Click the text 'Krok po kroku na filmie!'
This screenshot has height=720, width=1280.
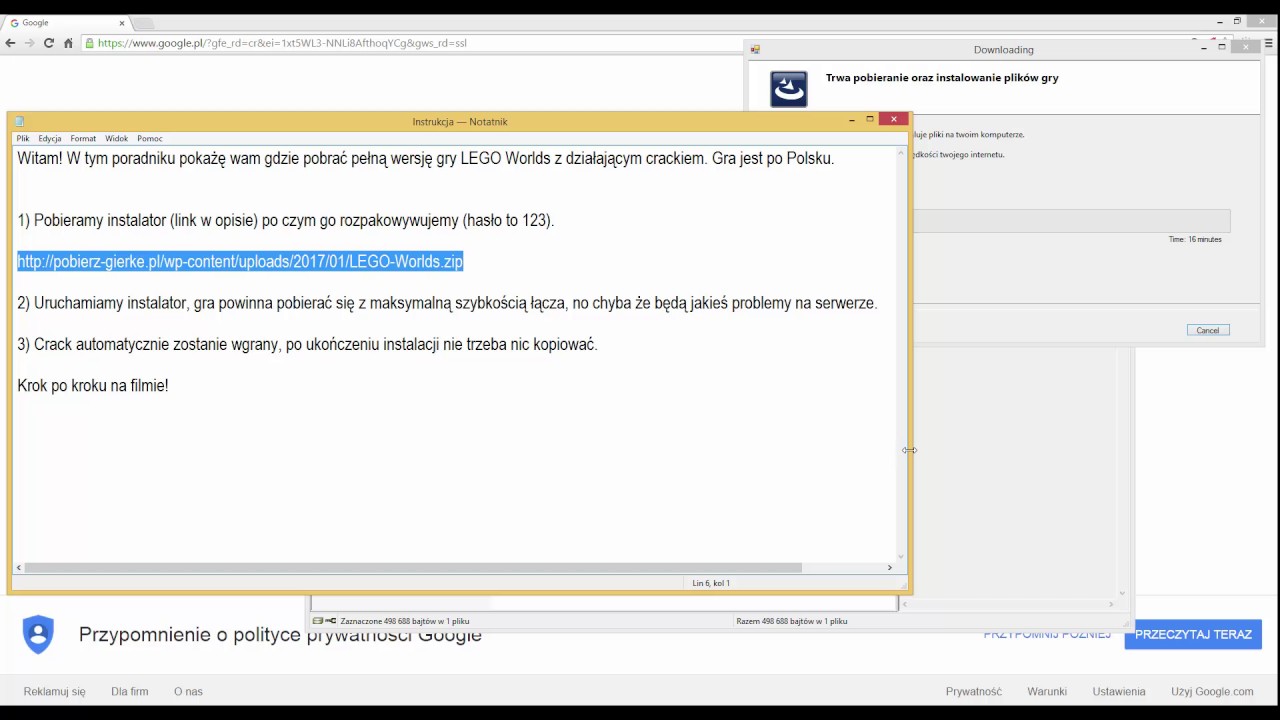click(93, 385)
